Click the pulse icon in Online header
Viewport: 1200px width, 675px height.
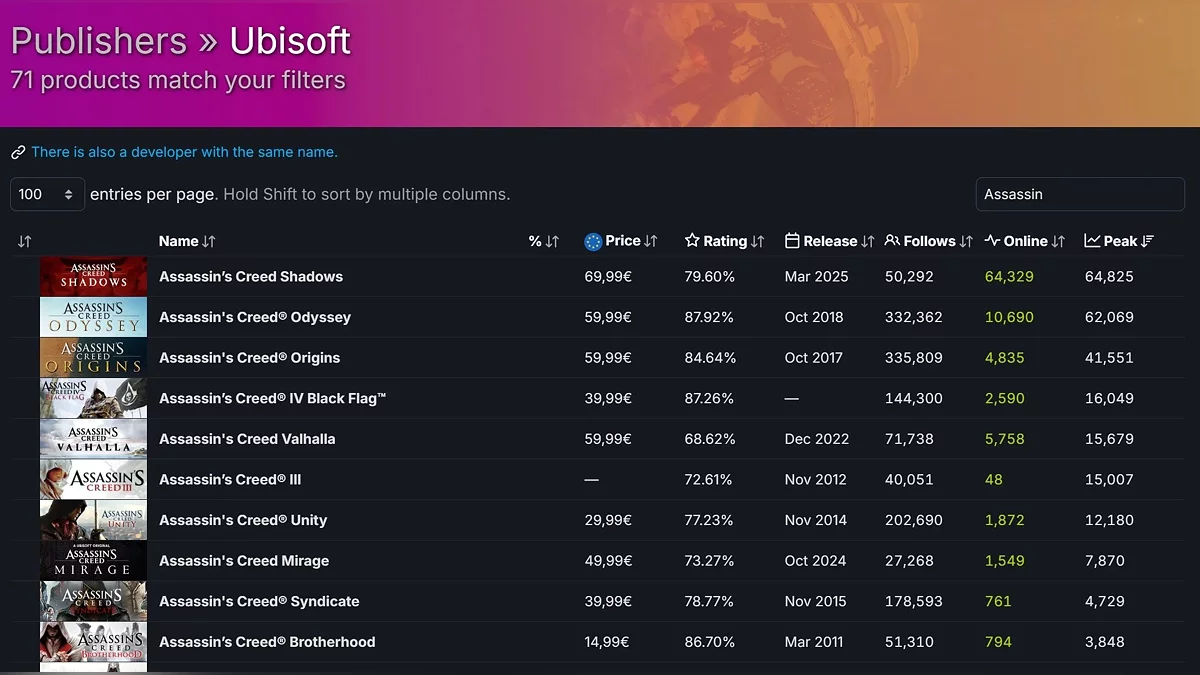pos(992,241)
